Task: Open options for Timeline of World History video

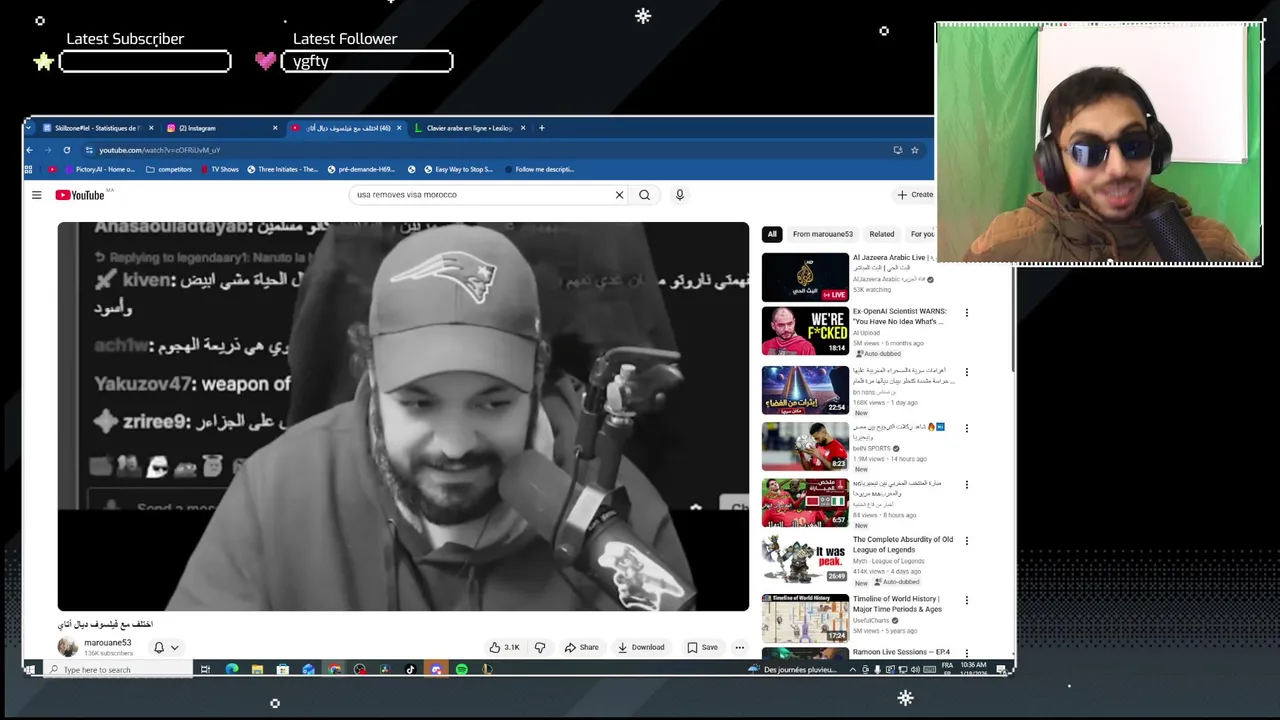Action: pyautogui.click(x=966, y=600)
